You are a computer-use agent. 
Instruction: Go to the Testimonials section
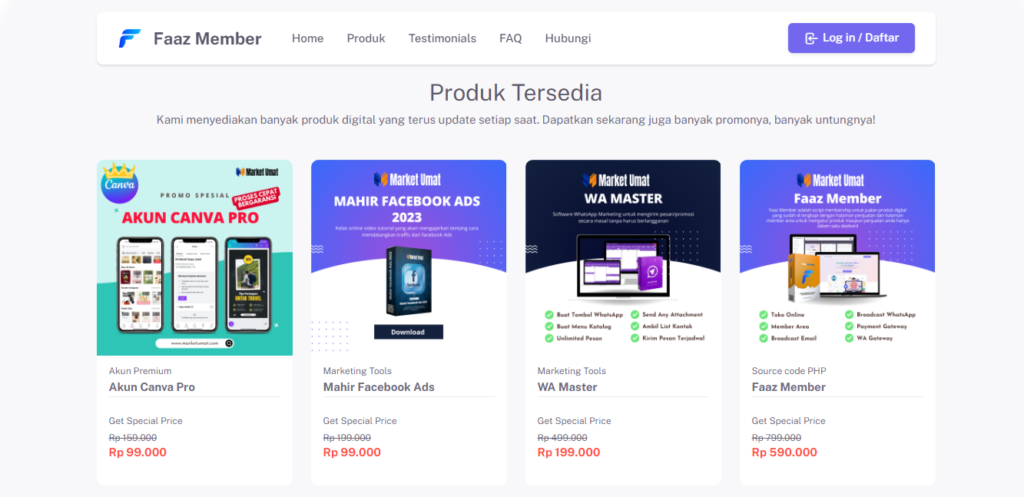point(442,39)
